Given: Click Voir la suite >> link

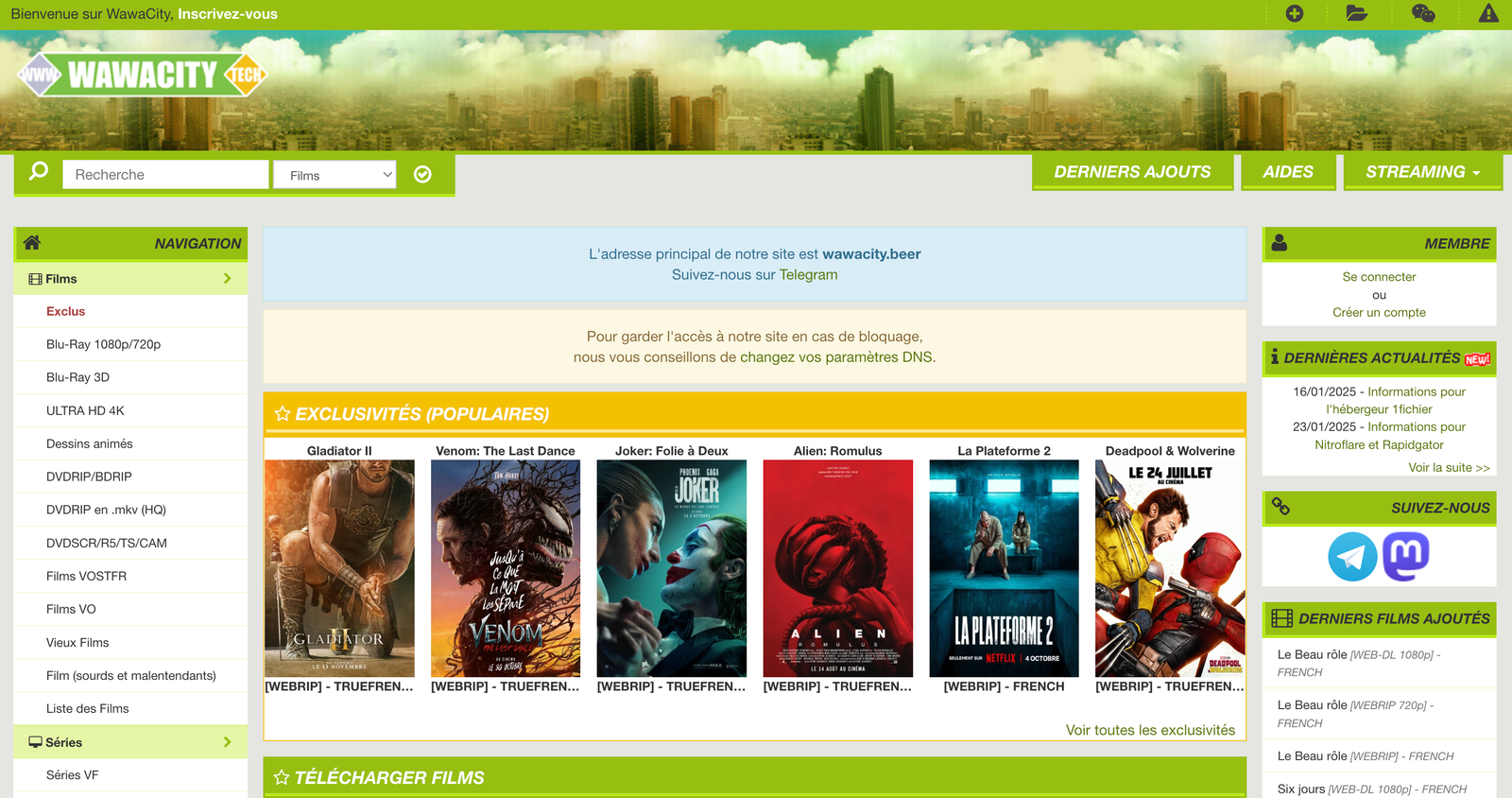Looking at the screenshot, I should pyautogui.click(x=1449, y=467).
